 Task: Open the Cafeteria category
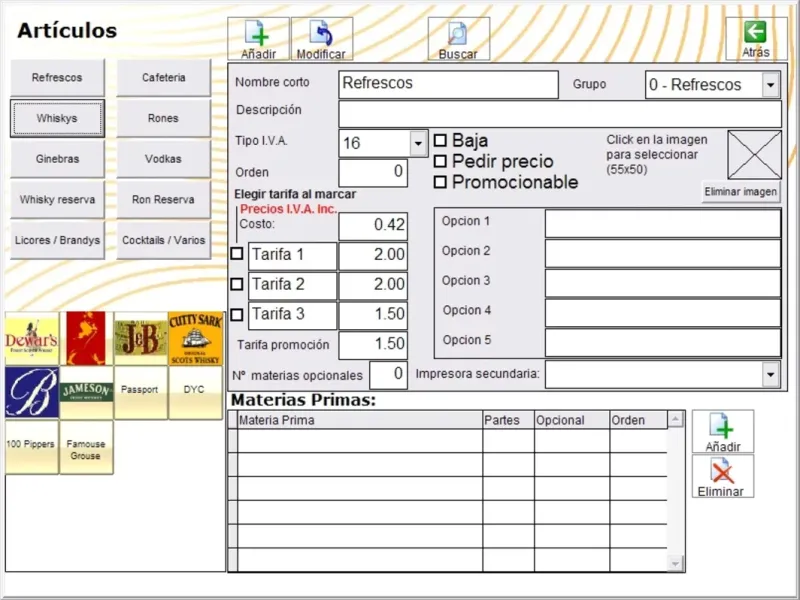click(163, 78)
